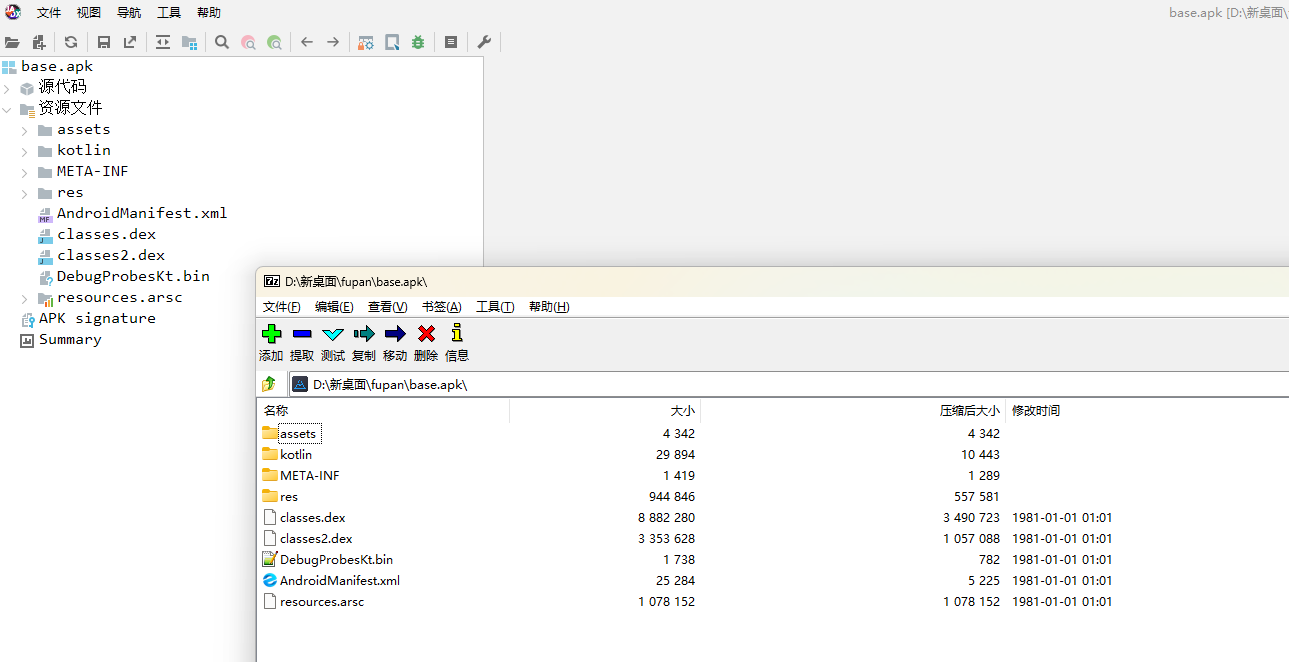Click the text search magnifier icon
This screenshot has width=1289, height=662.
click(222, 42)
